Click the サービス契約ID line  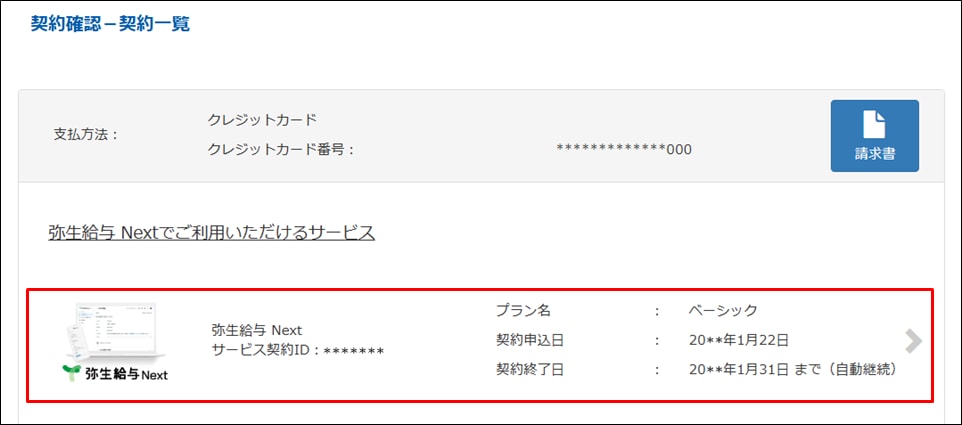(297, 350)
